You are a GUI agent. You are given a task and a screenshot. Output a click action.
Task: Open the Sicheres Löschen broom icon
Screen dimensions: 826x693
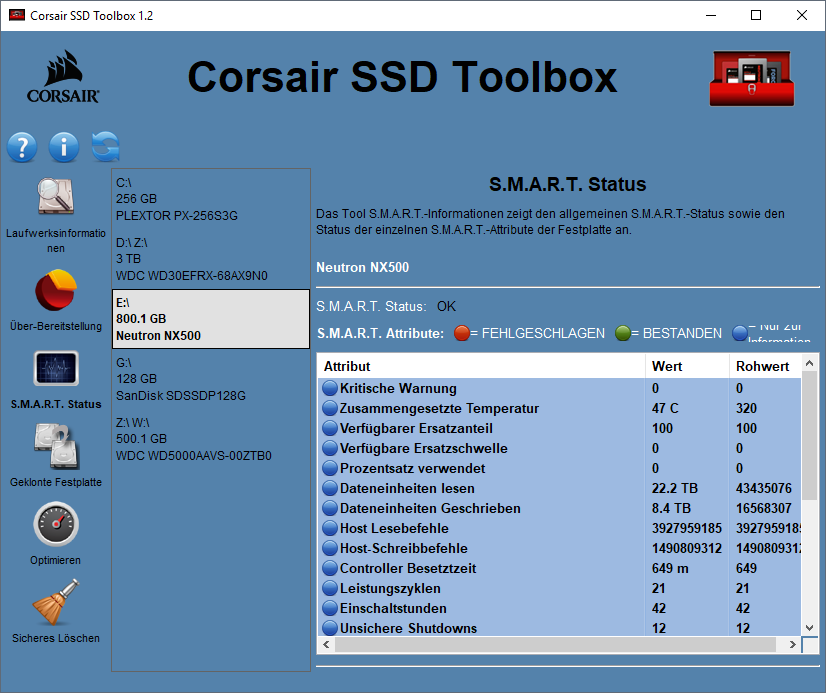56,601
